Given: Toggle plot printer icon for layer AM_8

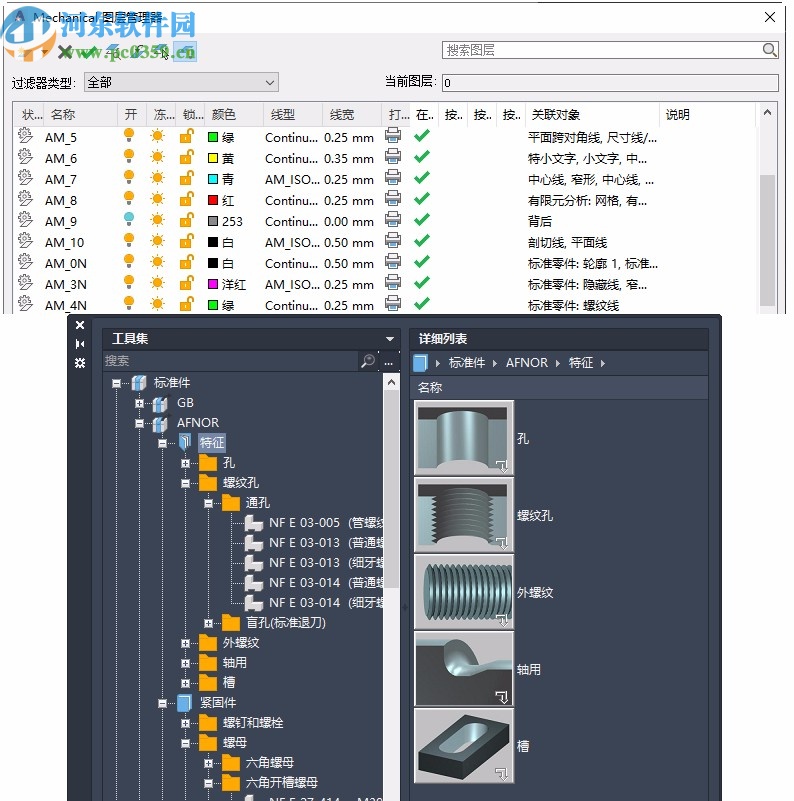Looking at the screenshot, I should tap(392, 198).
